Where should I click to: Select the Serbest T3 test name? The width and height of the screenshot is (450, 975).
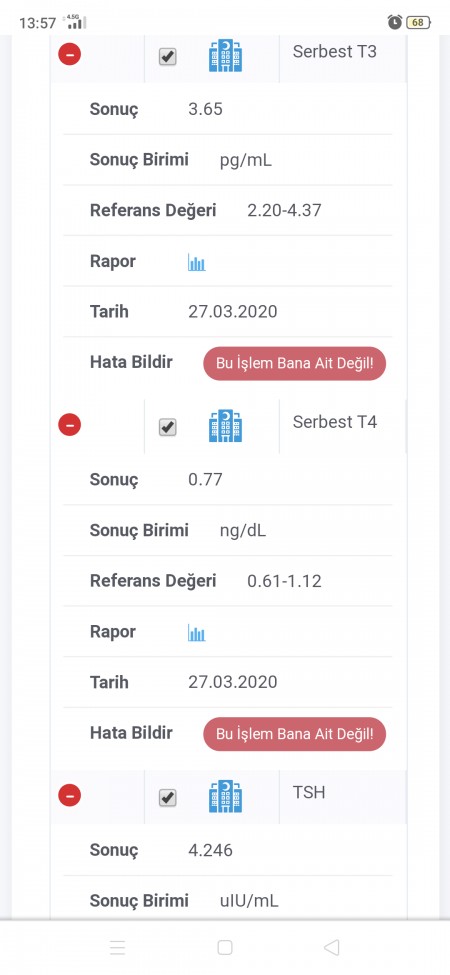pos(334,51)
